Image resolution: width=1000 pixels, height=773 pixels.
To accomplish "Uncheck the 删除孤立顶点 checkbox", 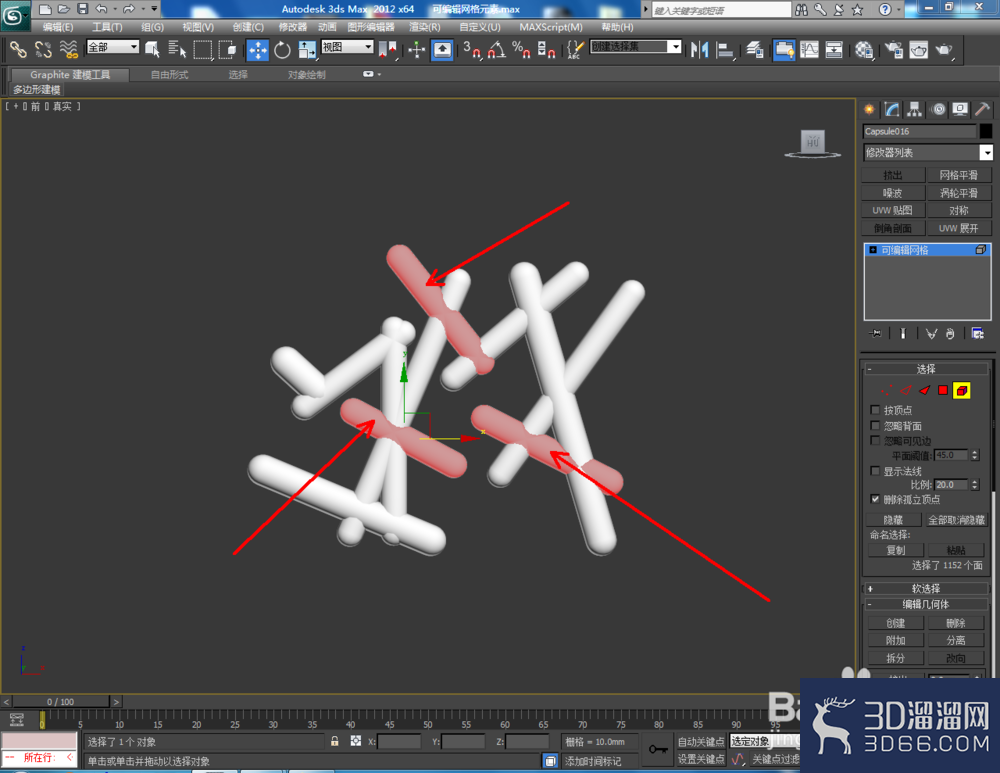I will tap(875, 499).
